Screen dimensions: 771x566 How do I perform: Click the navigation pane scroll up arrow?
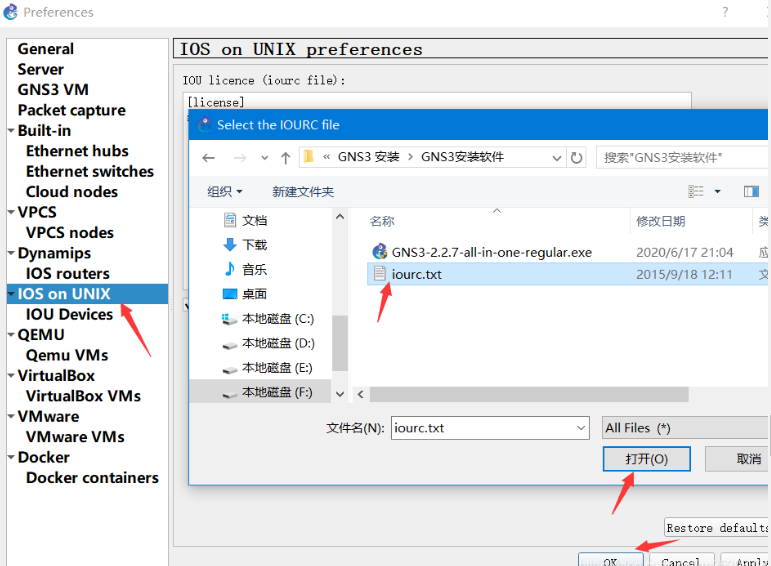pyautogui.click(x=340, y=217)
